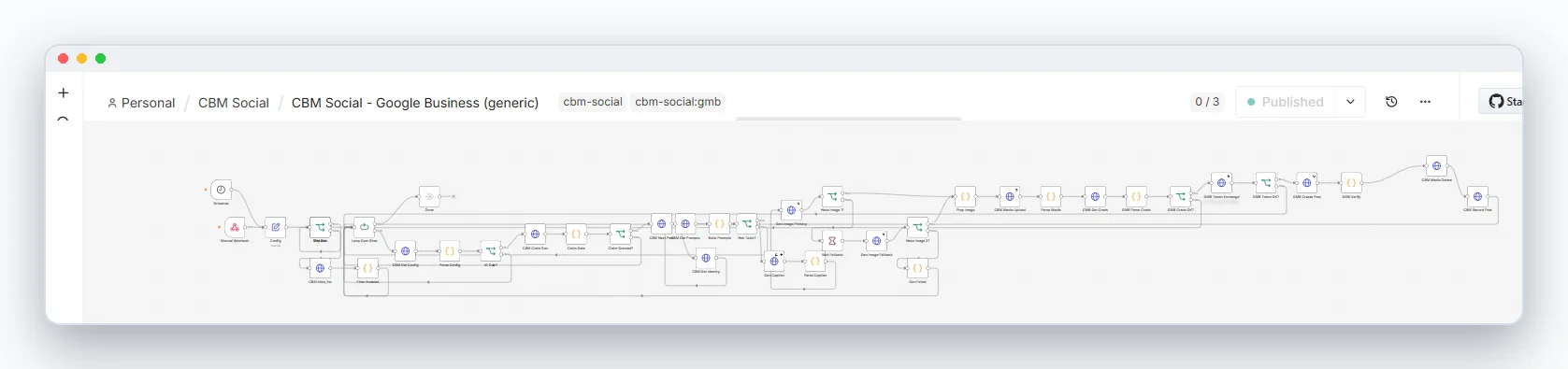Select the Prep Image code node

966,196
